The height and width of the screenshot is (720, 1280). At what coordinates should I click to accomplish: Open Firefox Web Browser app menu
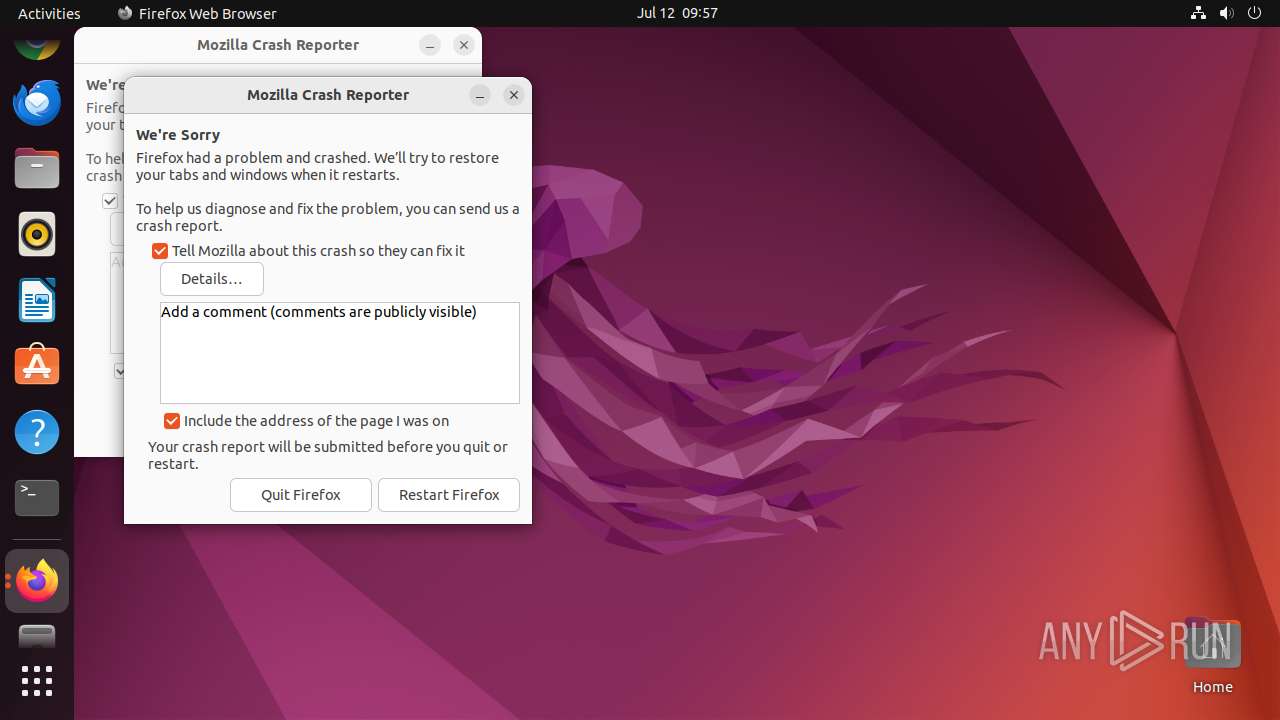pyautogui.click(x=197, y=13)
